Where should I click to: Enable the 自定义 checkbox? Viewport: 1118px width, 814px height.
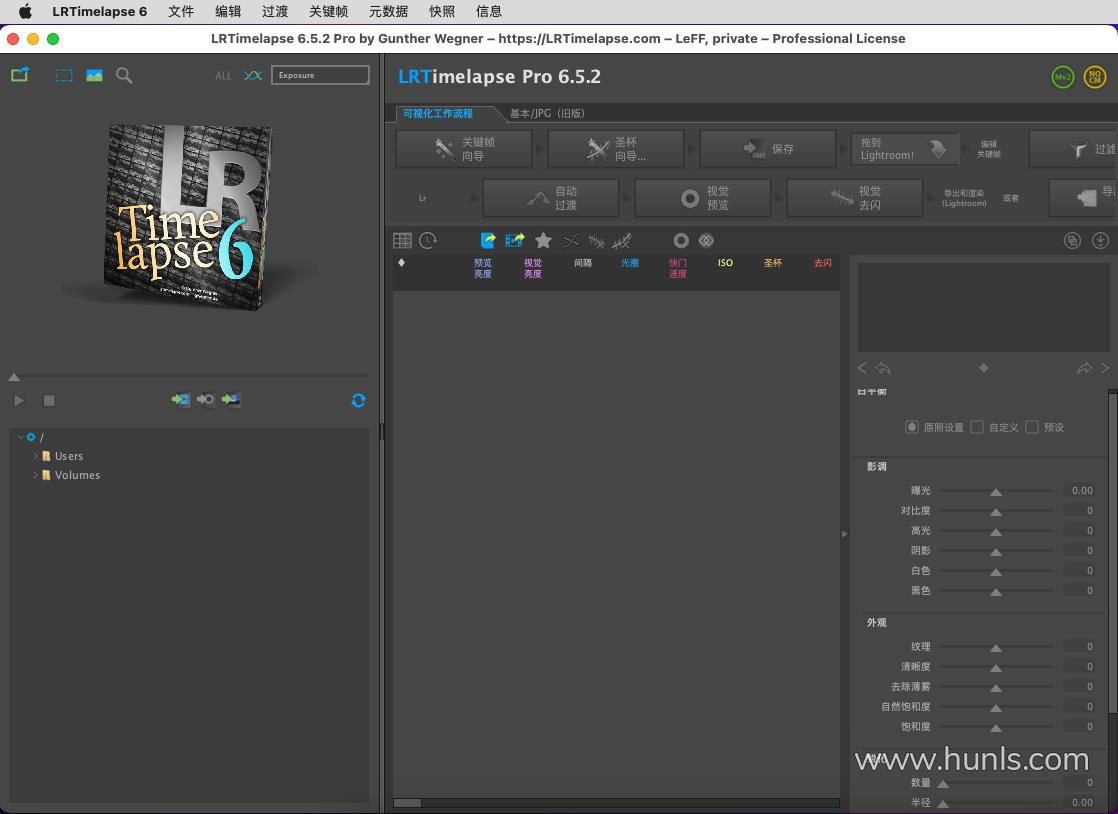tap(977, 427)
